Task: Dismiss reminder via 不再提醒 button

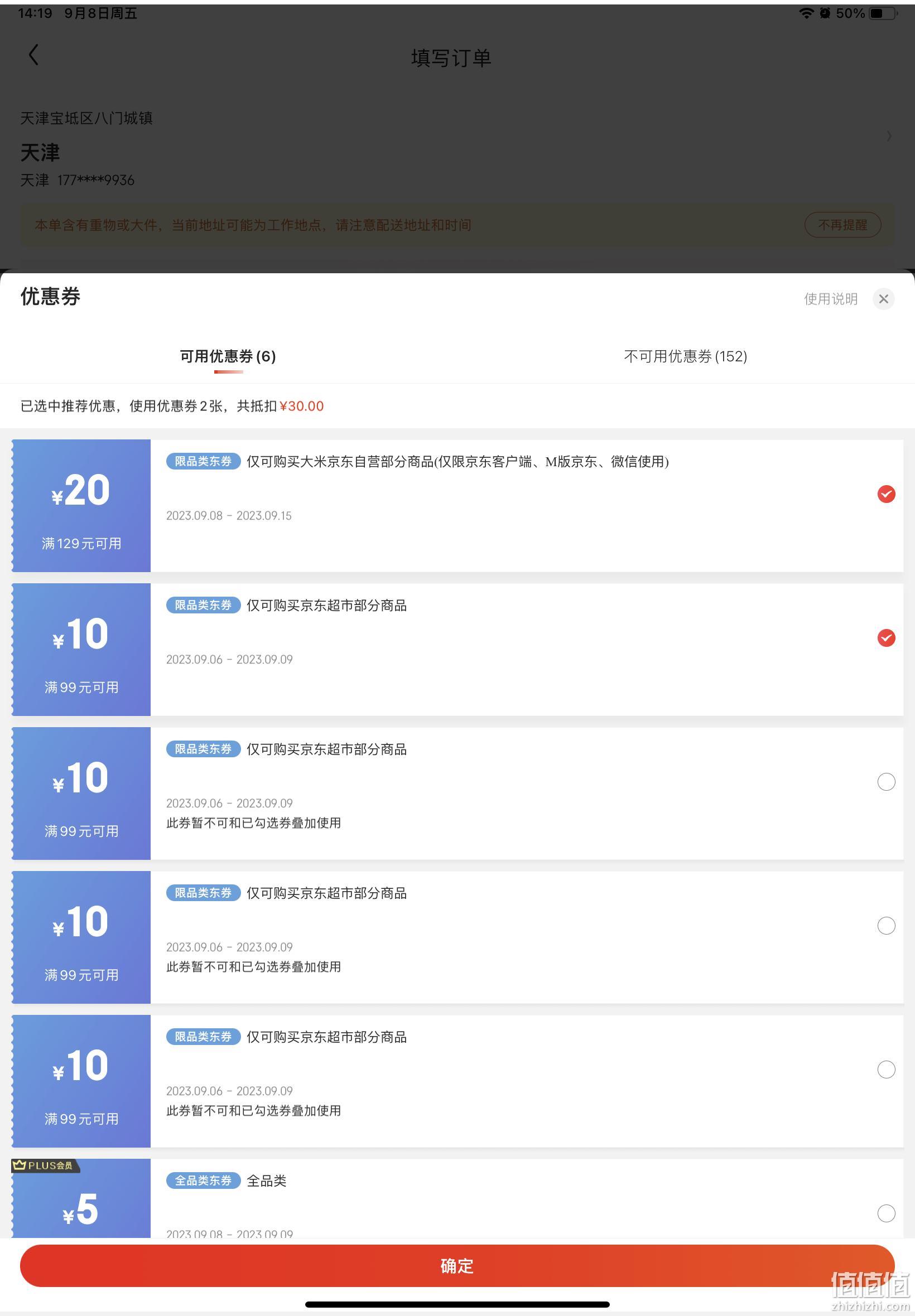Action: 842,225
